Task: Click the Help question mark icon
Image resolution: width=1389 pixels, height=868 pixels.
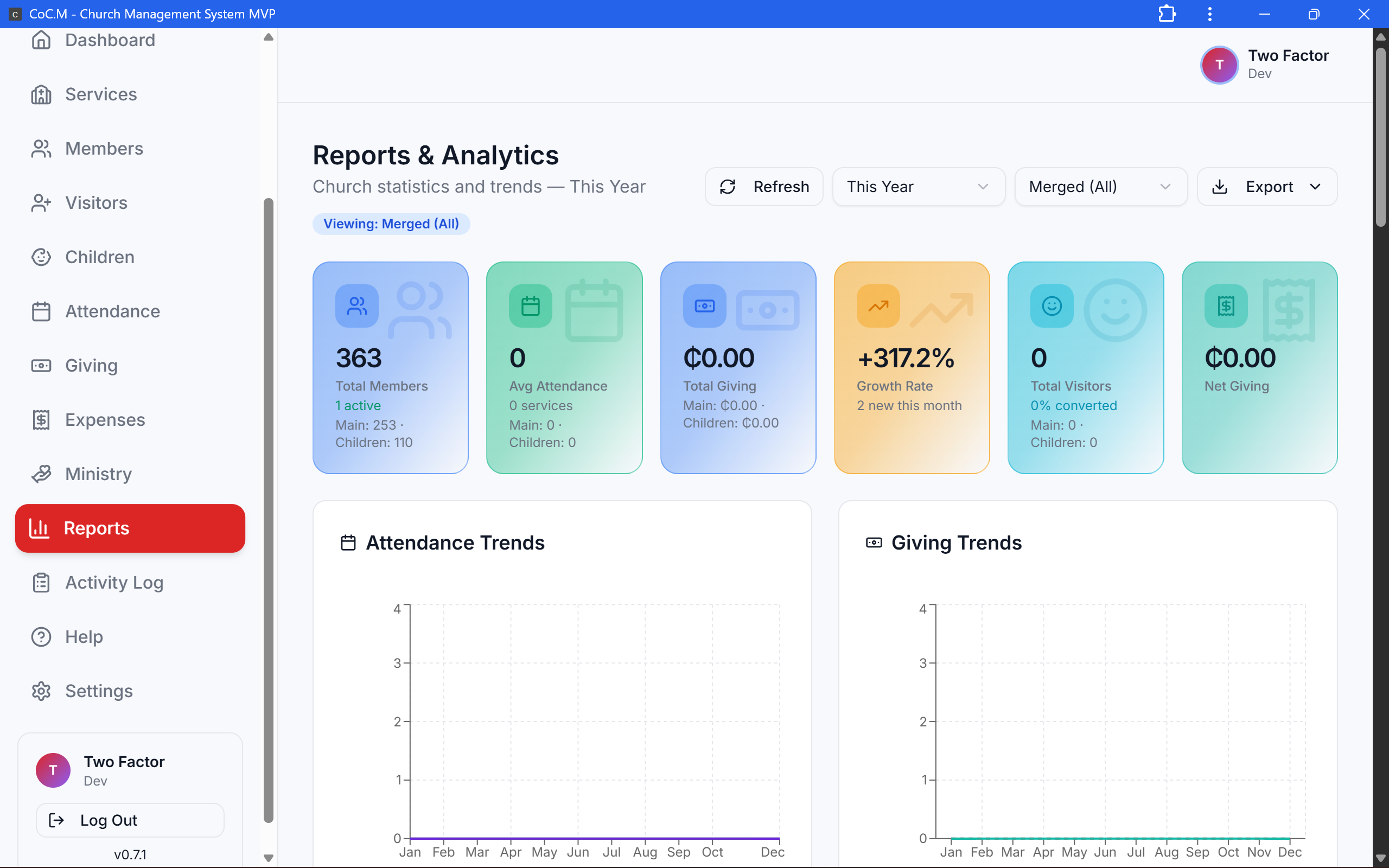Action: (x=41, y=637)
